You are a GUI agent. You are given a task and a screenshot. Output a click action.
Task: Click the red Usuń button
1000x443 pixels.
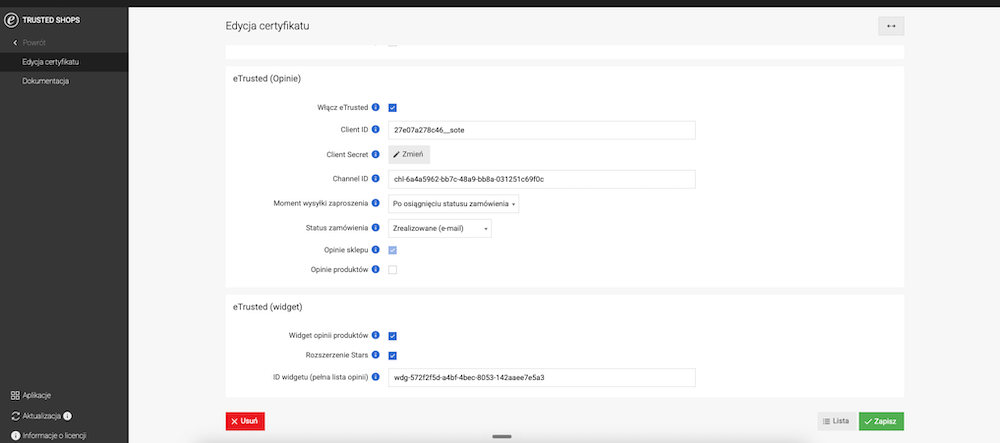click(x=245, y=421)
